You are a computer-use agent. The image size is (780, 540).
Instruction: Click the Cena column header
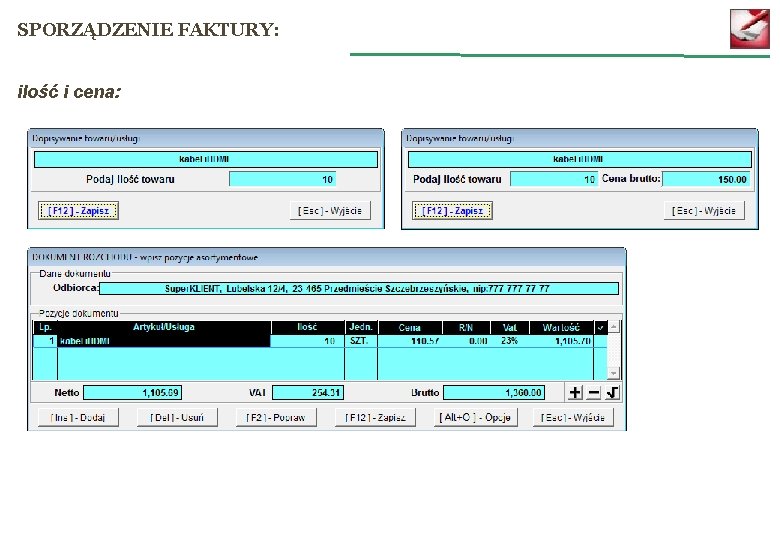(x=410, y=327)
